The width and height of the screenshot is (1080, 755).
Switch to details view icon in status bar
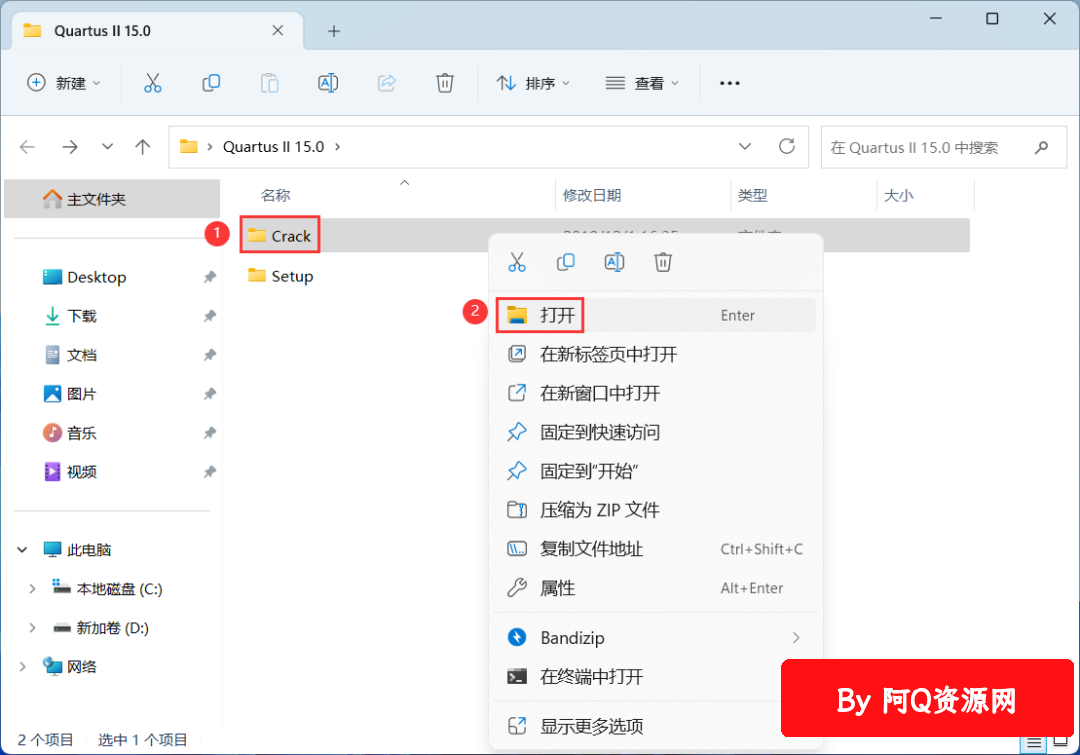point(1034,743)
